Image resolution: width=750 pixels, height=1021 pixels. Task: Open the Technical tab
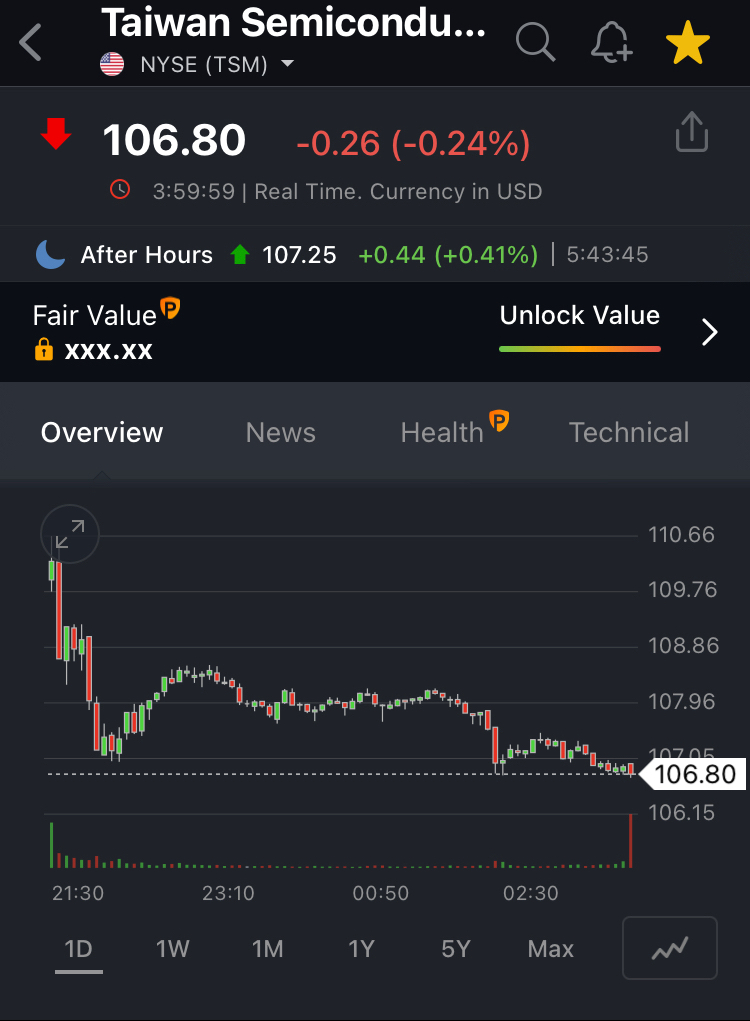click(629, 432)
